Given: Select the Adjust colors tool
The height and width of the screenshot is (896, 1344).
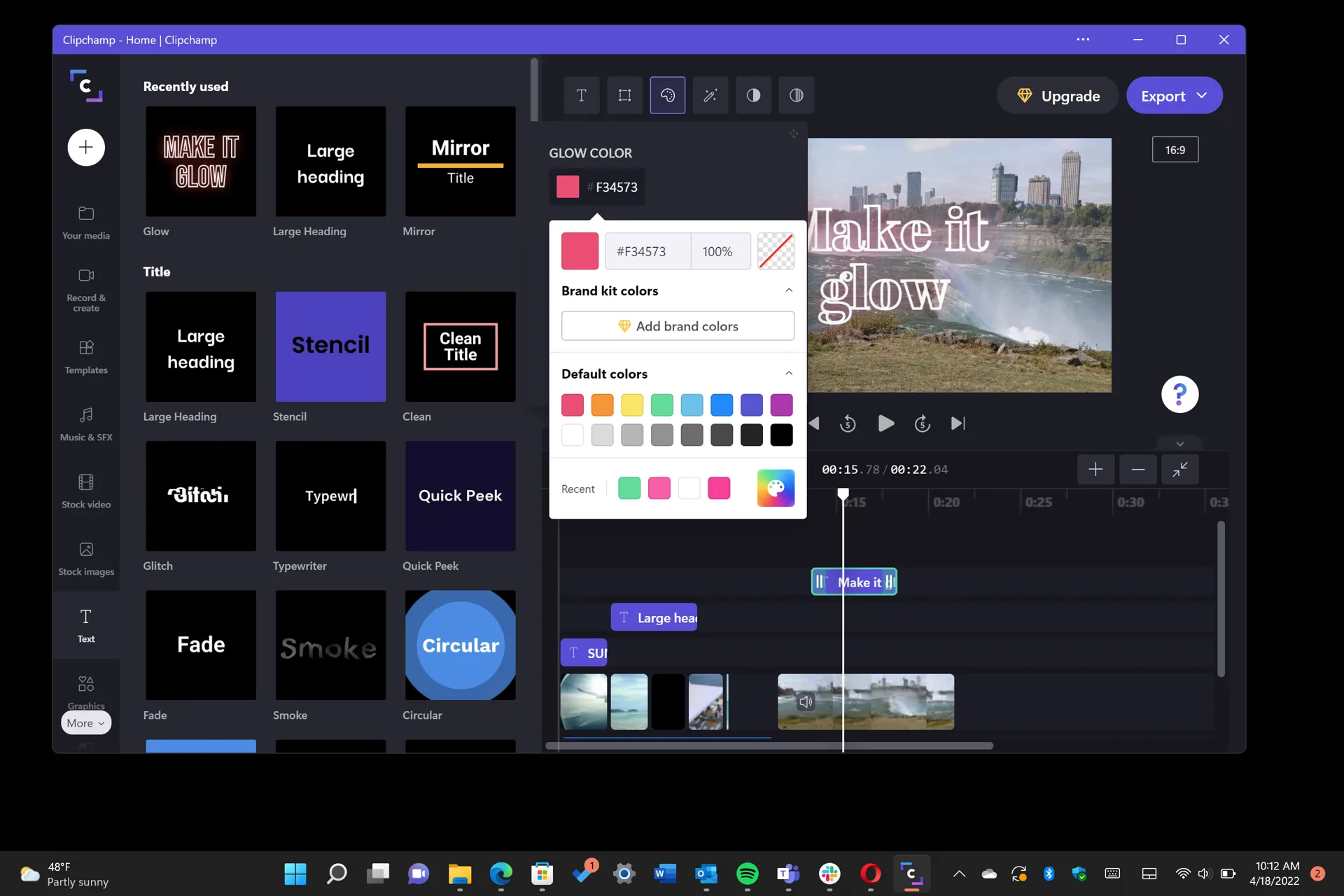Looking at the screenshot, I should coord(754,95).
